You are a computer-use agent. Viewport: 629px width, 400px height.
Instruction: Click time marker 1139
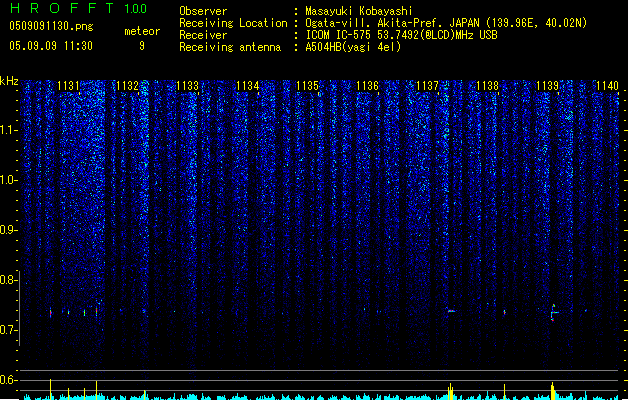pyautogui.click(x=547, y=86)
